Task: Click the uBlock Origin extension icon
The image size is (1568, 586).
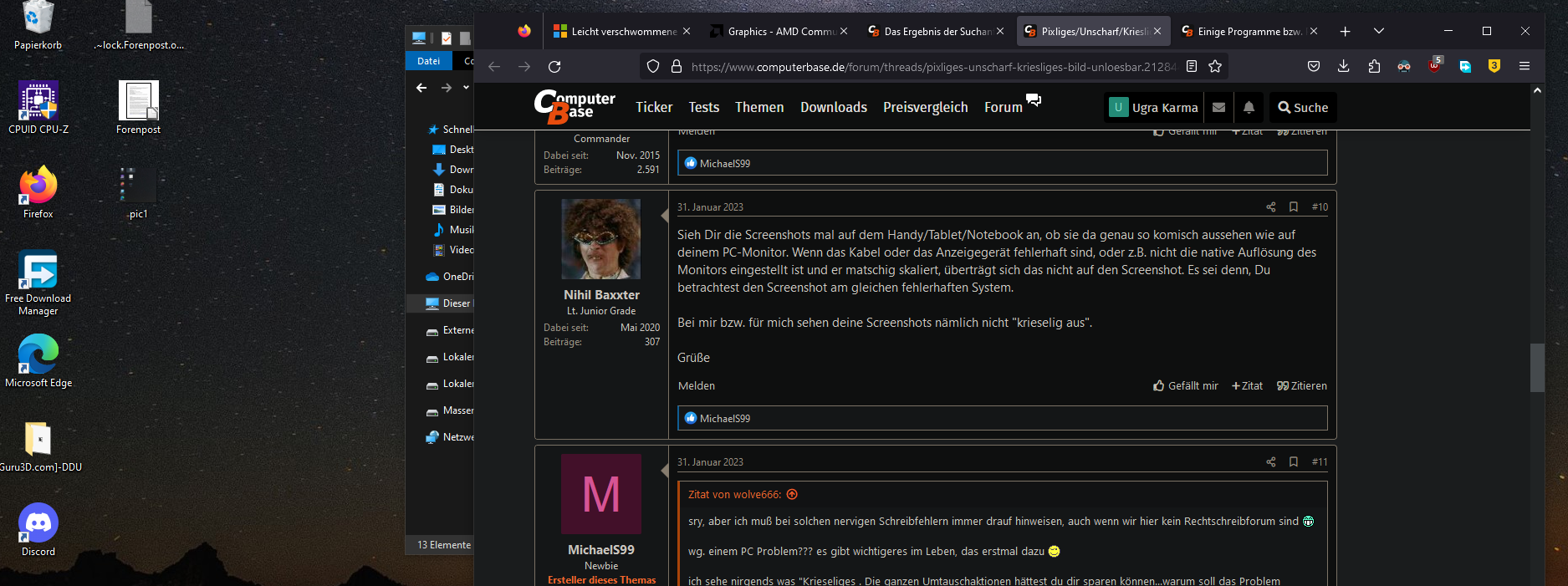Action: pyautogui.click(x=1435, y=65)
